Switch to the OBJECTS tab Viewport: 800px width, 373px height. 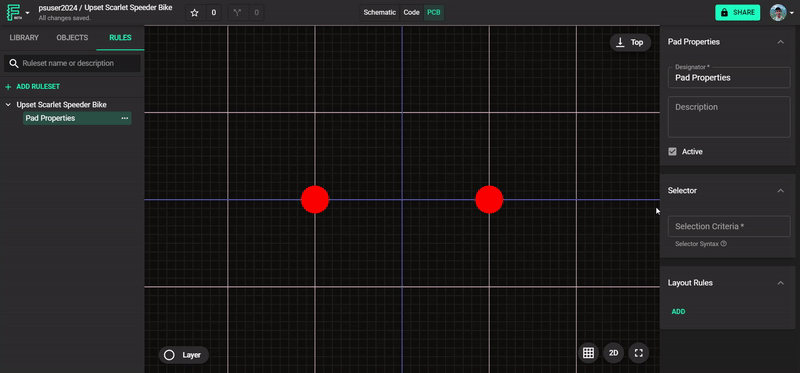(x=72, y=38)
